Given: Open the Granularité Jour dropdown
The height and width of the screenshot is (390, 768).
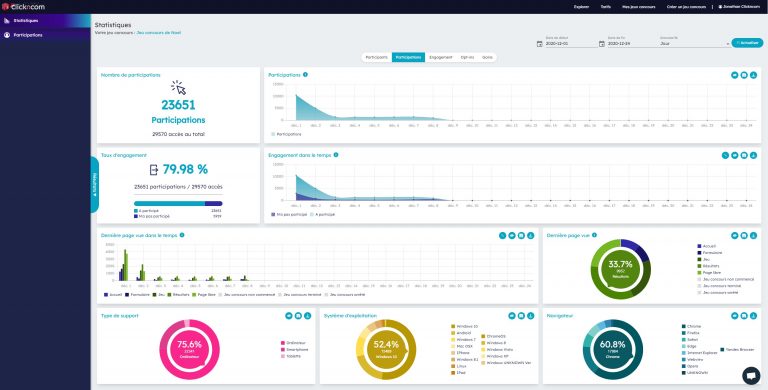Looking at the screenshot, I should (695, 44).
